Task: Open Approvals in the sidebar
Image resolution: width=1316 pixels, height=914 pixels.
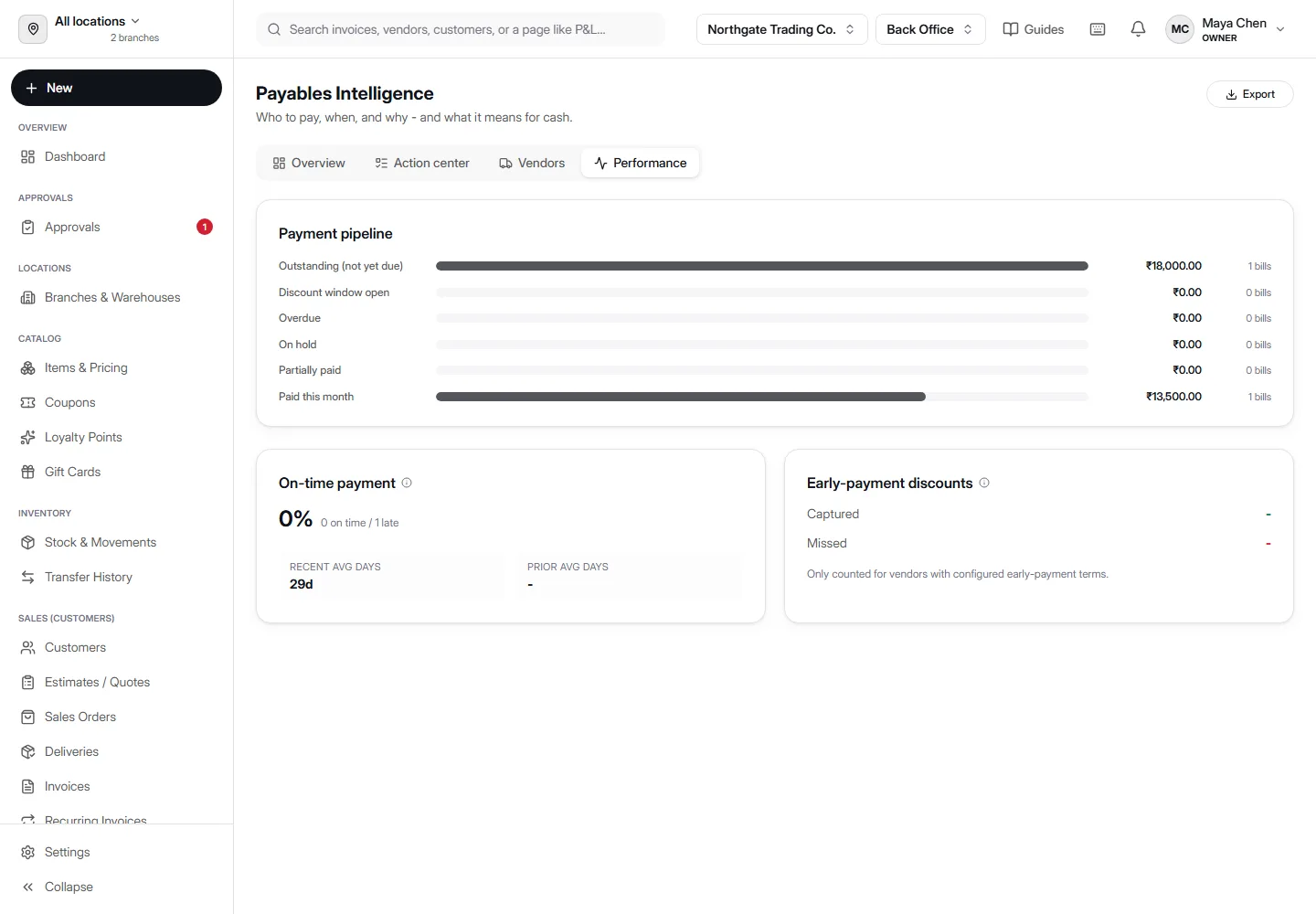Action: 116,227
